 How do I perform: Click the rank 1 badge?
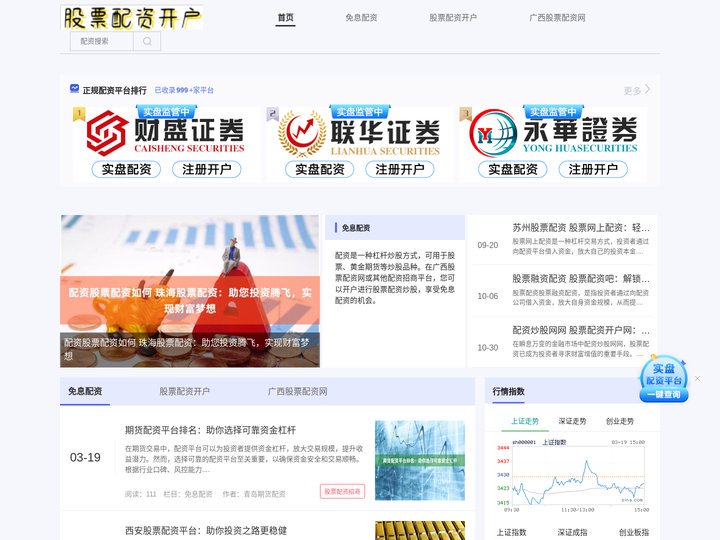(79, 114)
